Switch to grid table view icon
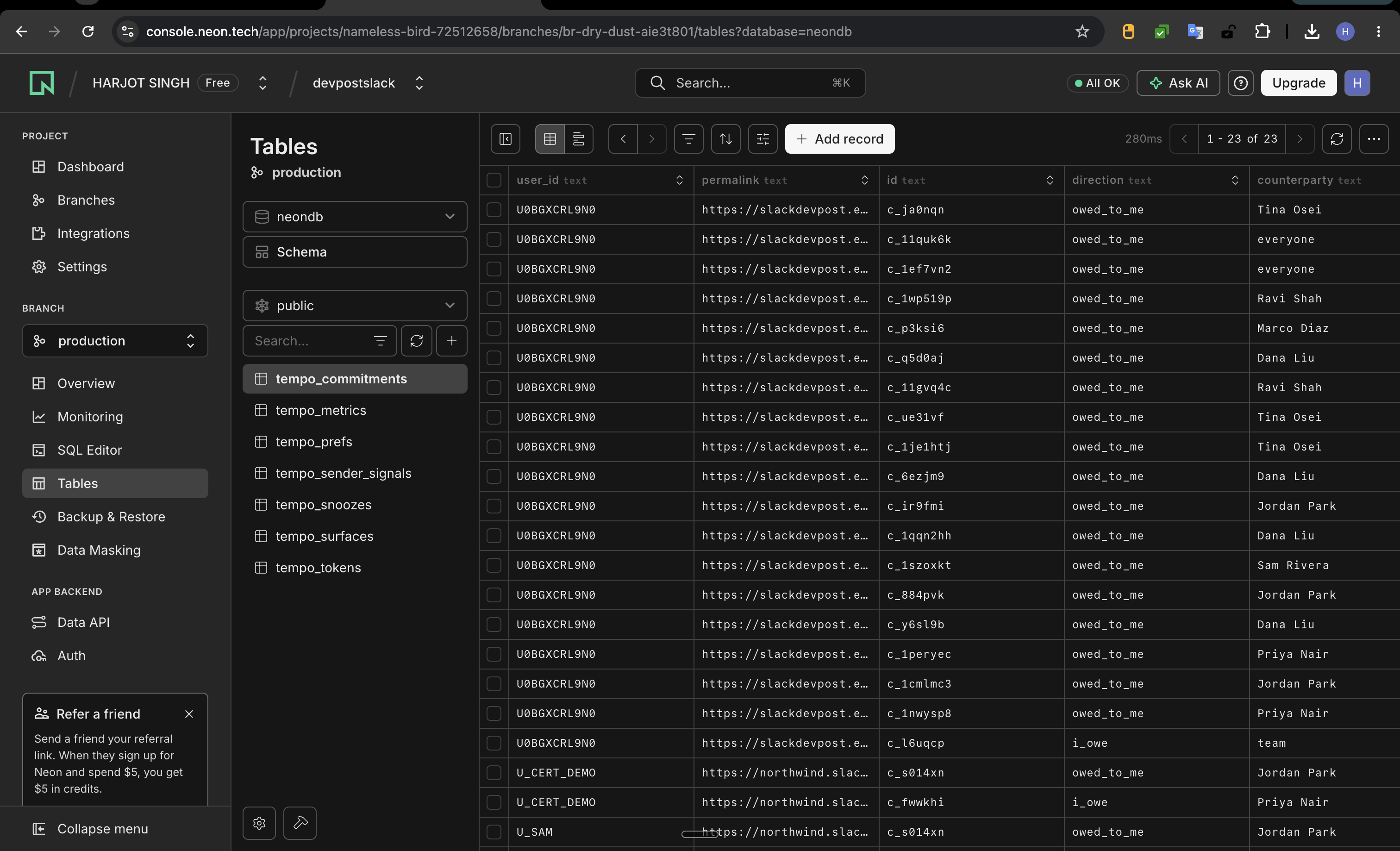The image size is (1400, 851). click(550, 138)
